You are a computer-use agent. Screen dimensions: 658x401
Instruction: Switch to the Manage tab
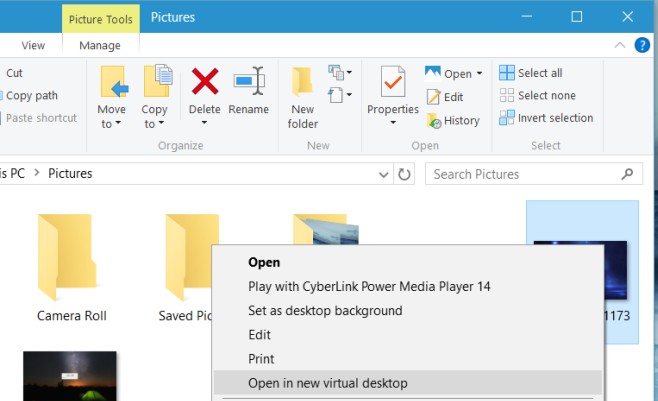[100, 45]
